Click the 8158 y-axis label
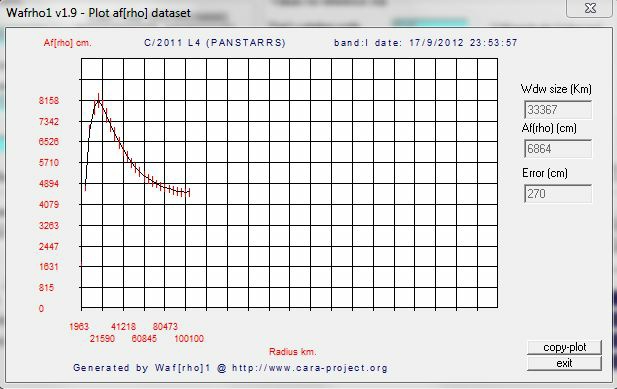The width and height of the screenshot is (617, 389). tap(49, 101)
